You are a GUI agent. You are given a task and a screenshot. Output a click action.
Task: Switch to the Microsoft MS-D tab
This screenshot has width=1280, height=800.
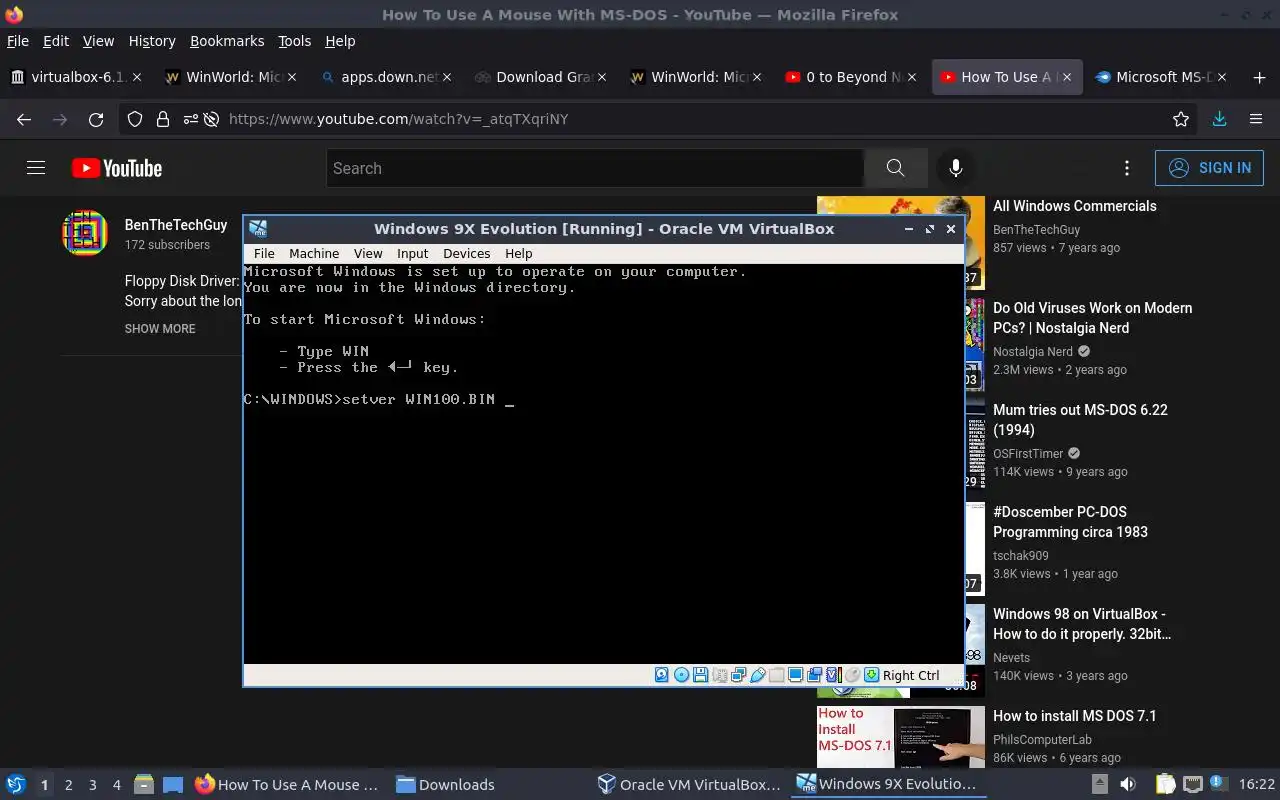(1160, 77)
